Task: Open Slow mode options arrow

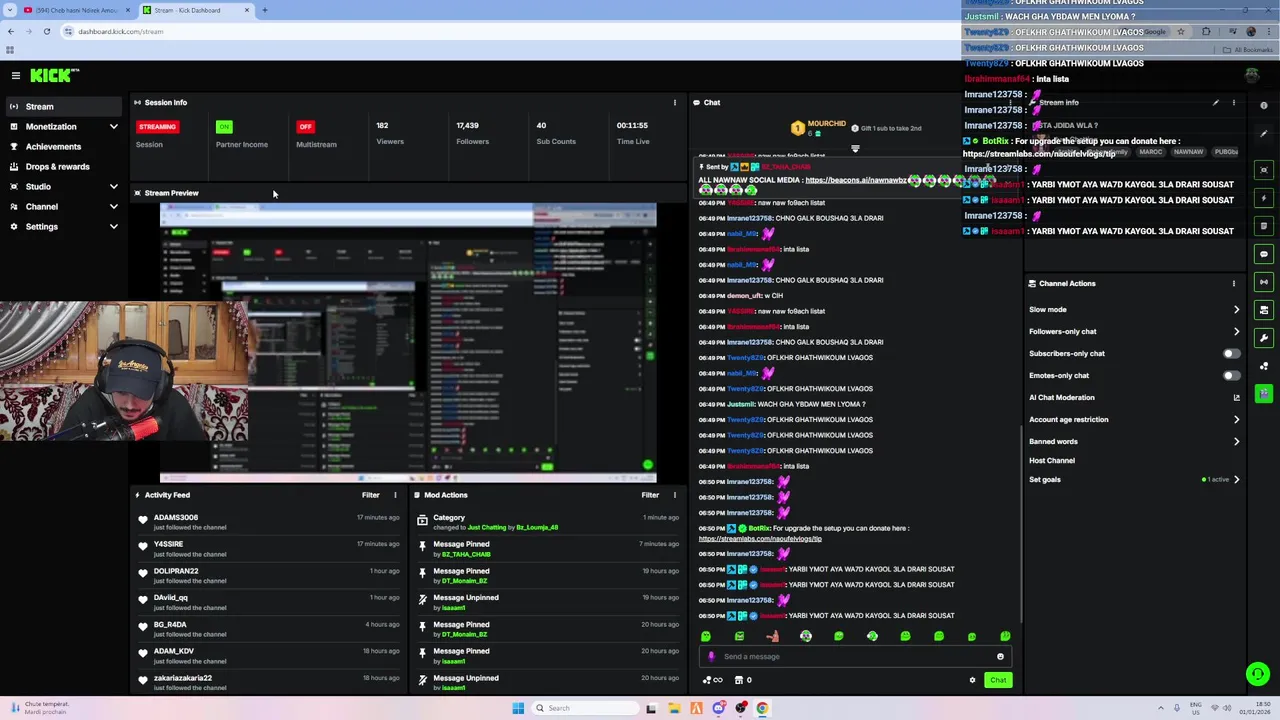Action: [x=1236, y=310]
